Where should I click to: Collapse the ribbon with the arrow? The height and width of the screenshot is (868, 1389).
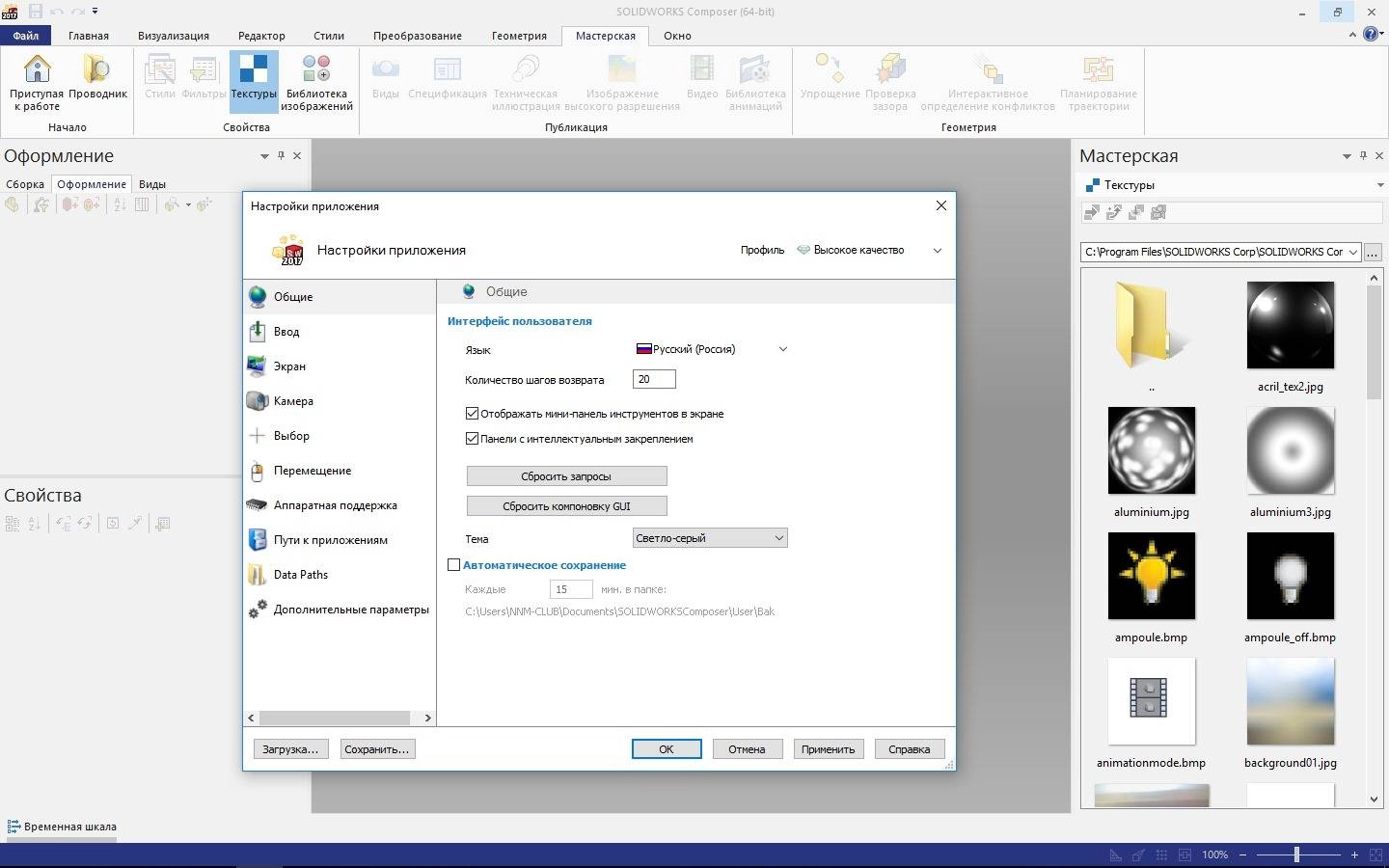1352,35
